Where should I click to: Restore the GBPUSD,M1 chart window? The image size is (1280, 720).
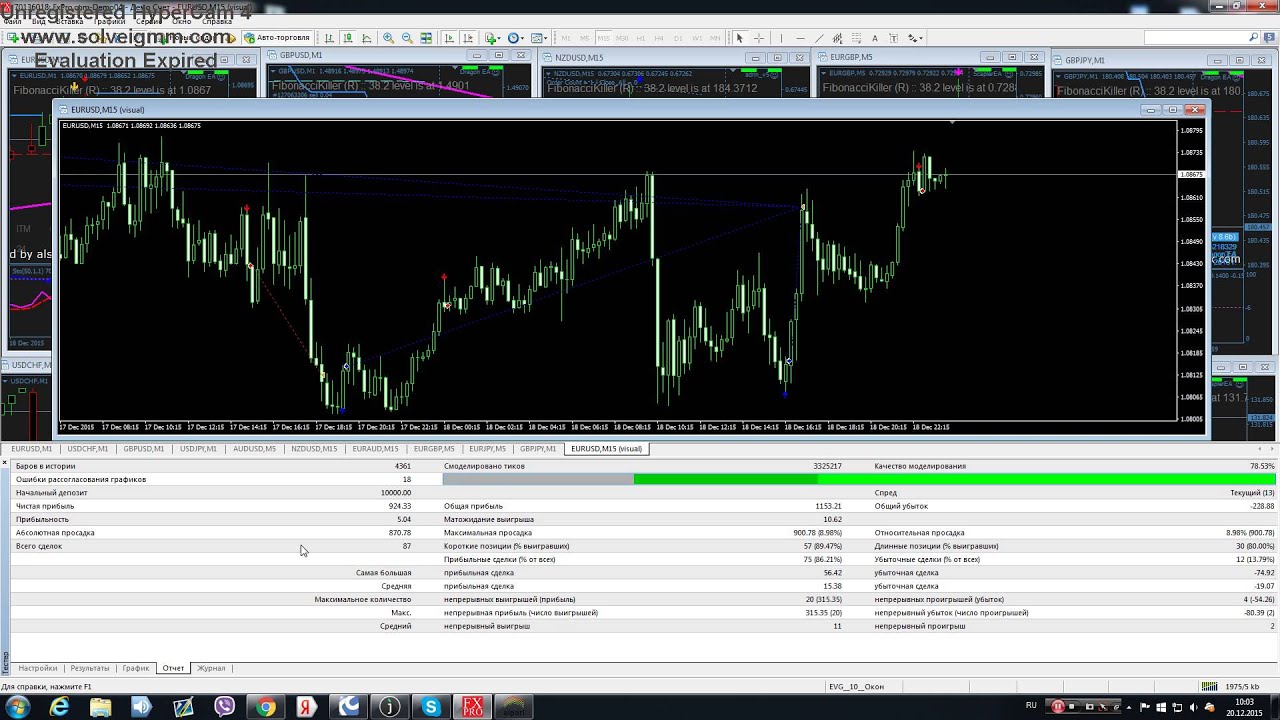tap(499, 56)
